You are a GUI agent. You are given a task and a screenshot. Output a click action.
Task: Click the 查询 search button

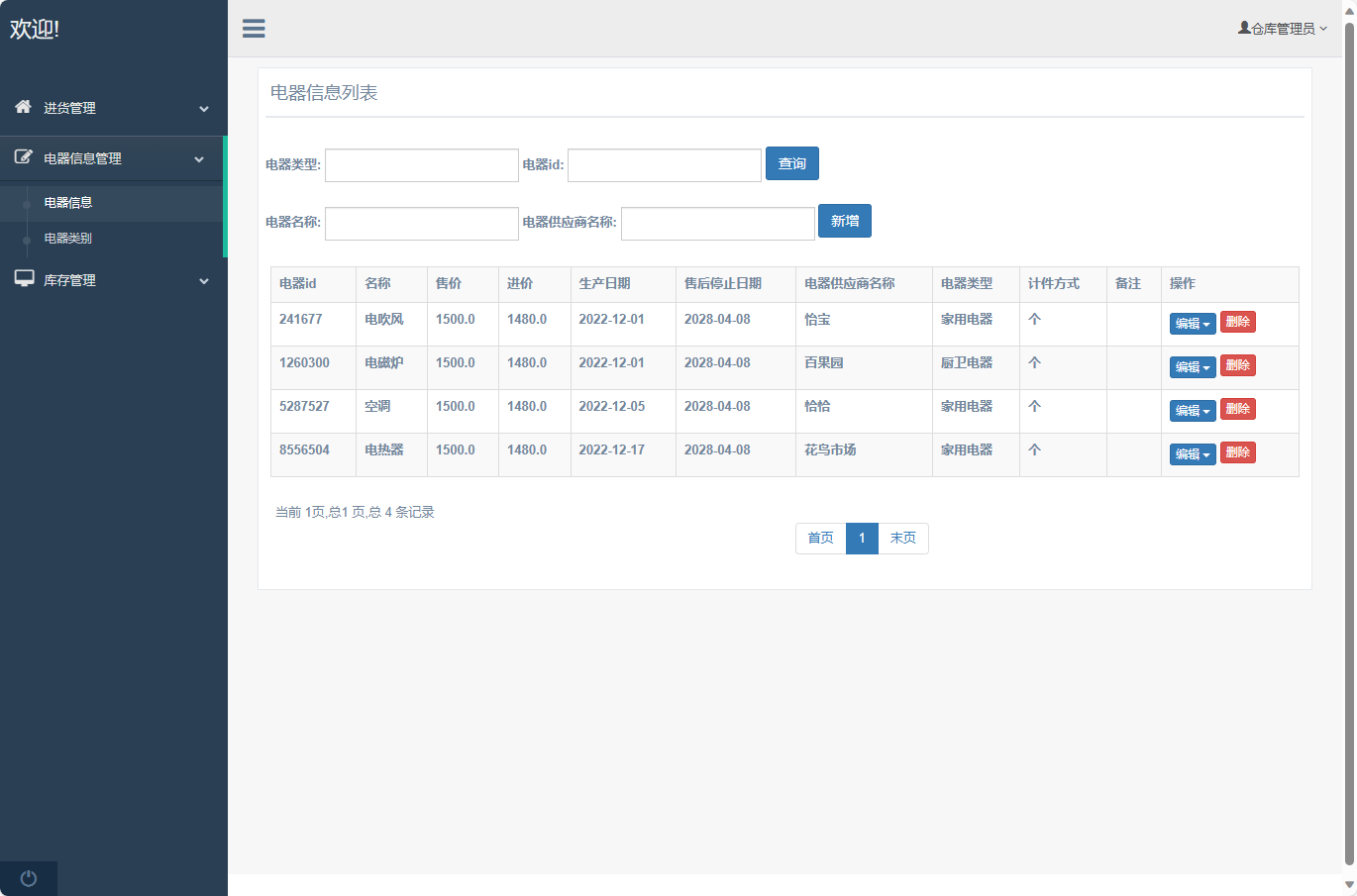coord(791,164)
